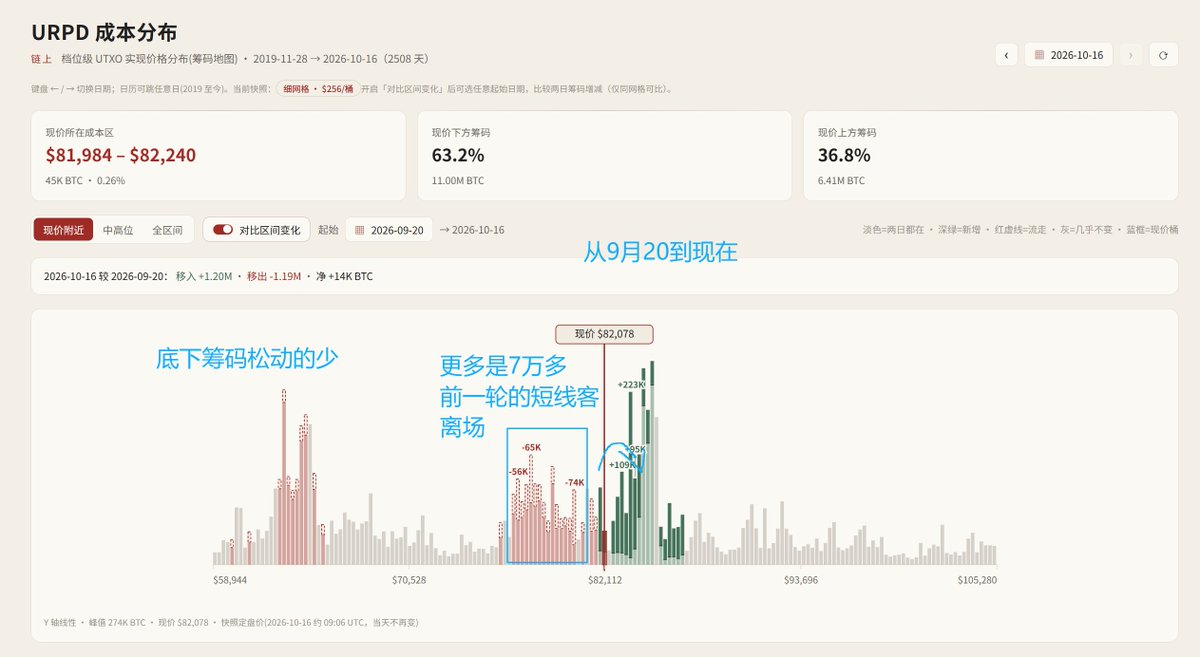Viewport: 1200px width, 657px height.
Task: Click the -65K bar label in the chart
Action: coord(531,447)
